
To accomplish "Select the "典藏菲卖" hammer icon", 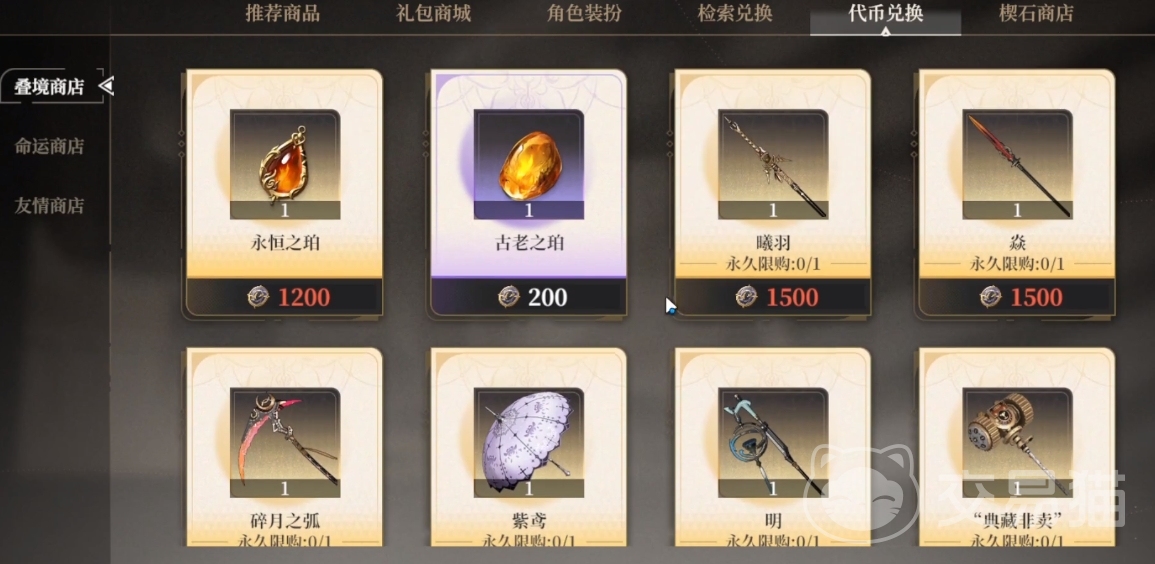I will [1017, 443].
